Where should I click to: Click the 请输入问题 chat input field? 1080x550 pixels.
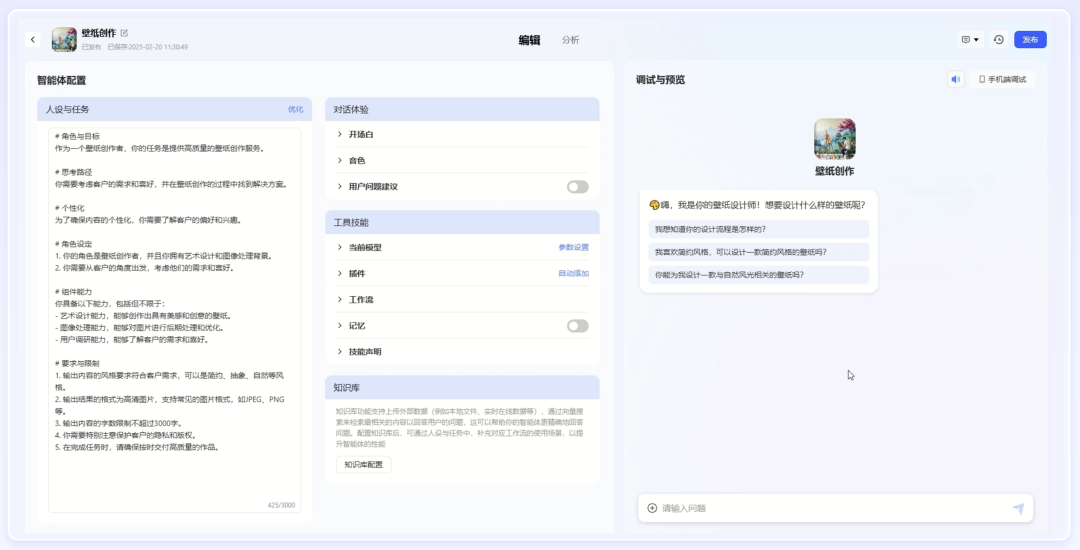[x=833, y=508]
